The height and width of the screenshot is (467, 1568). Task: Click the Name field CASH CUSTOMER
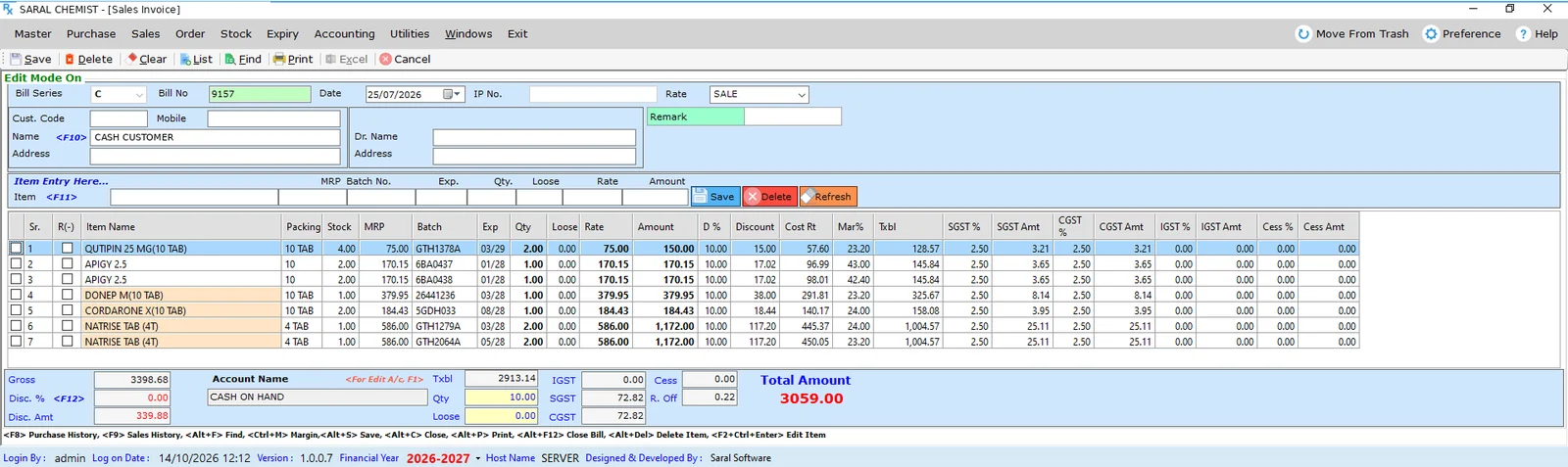pyautogui.click(x=215, y=137)
